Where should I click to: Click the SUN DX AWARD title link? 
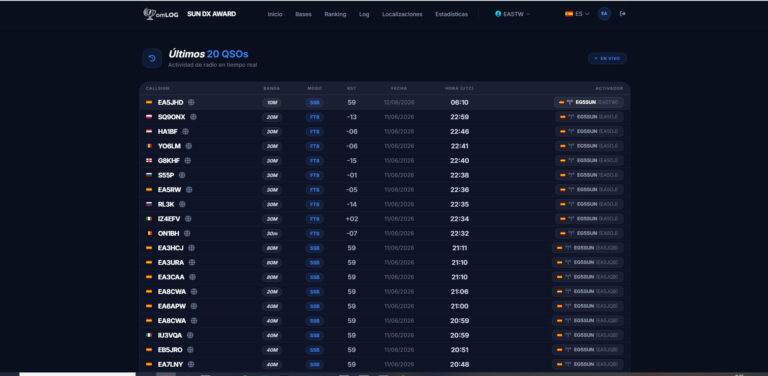pyautogui.click(x=212, y=14)
